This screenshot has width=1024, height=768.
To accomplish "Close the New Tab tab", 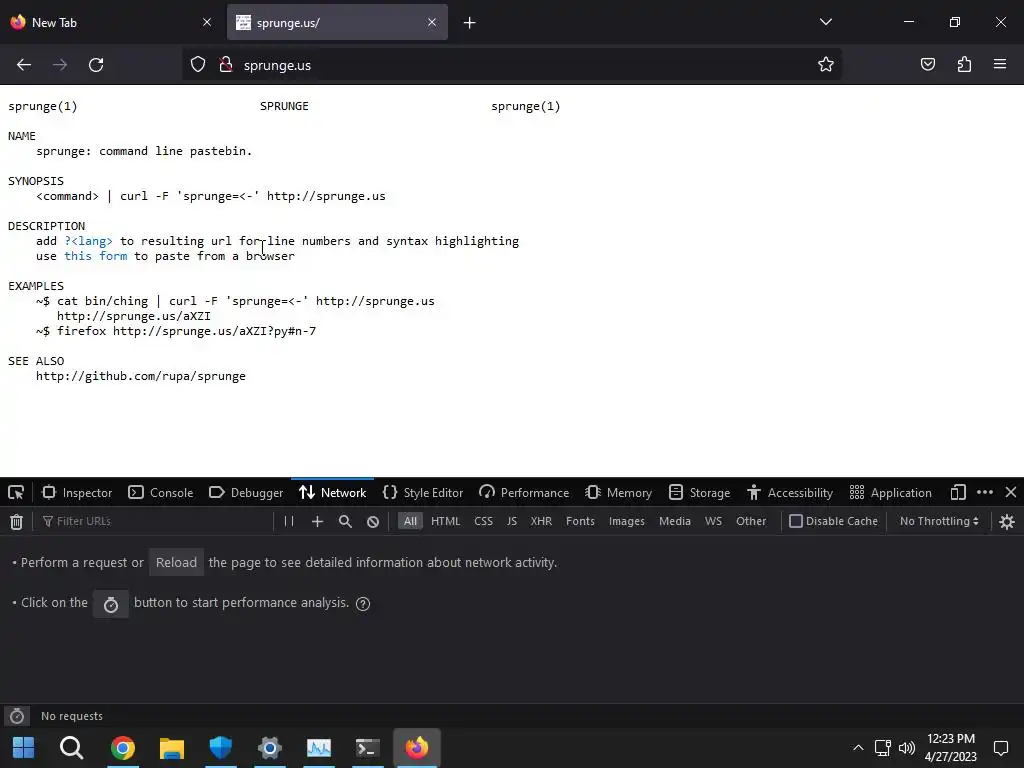I will point(207,22).
